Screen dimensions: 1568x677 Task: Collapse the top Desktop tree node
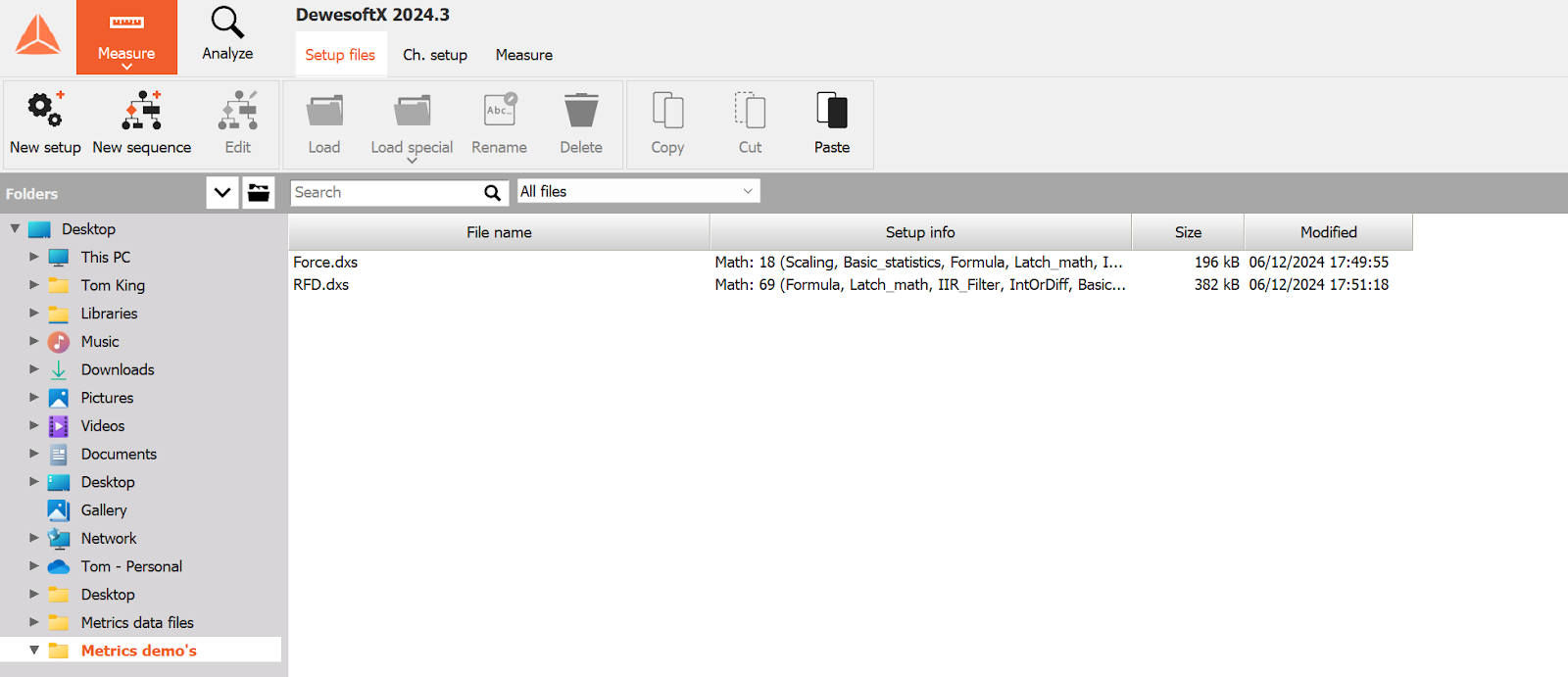[x=15, y=228]
